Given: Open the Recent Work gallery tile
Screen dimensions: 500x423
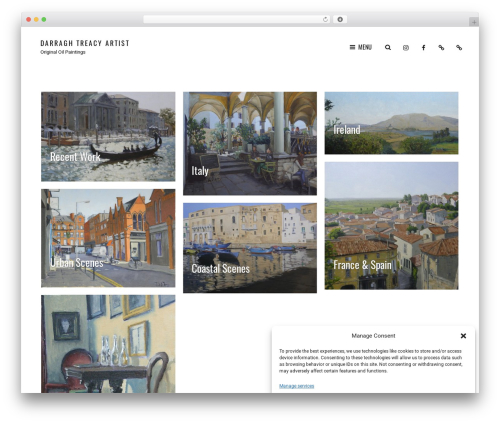Looking at the screenshot, I should pyautogui.click(x=108, y=137).
